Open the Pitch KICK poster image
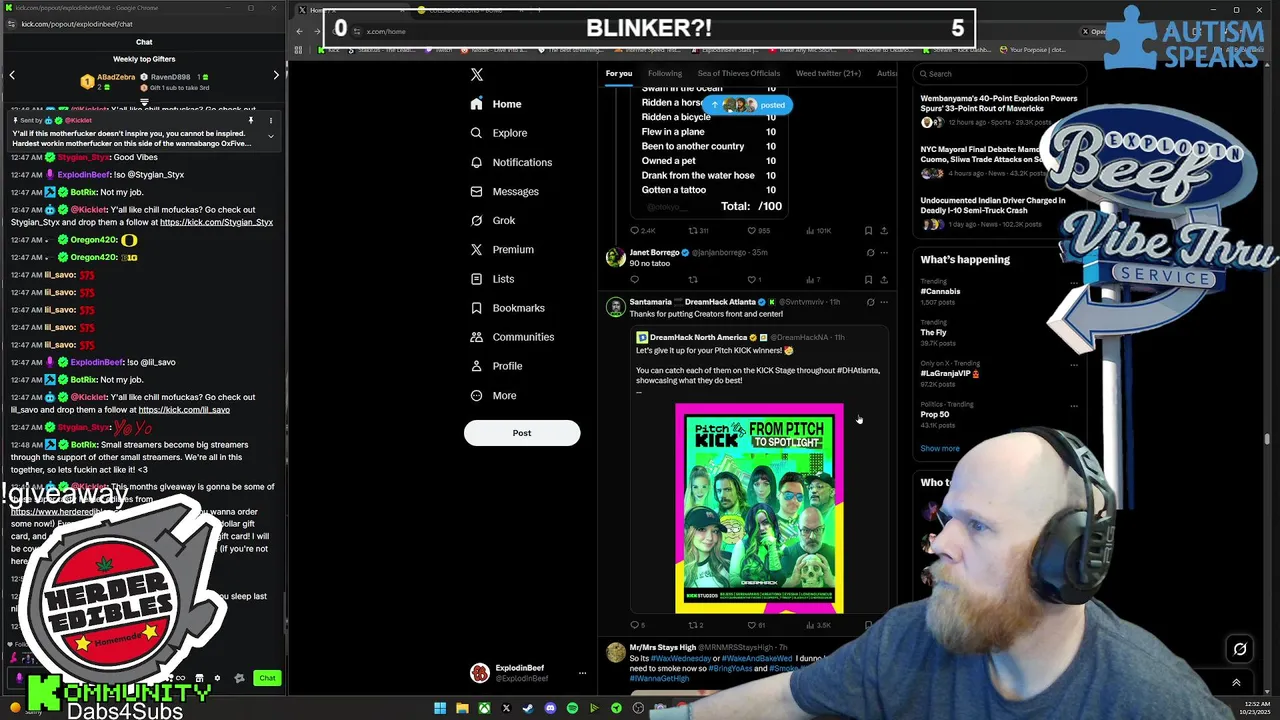The width and height of the screenshot is (1280, 720). [x=759, y=508]
